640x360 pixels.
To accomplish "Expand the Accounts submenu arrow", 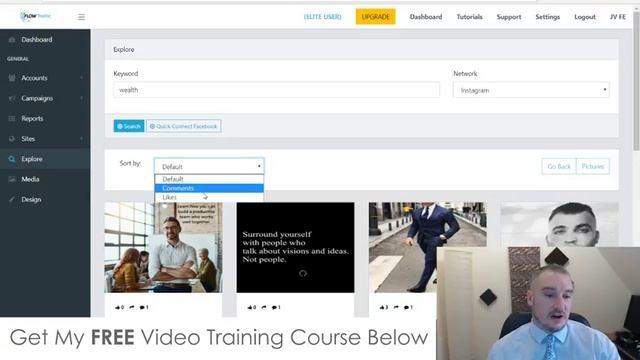I will (81, 78).
